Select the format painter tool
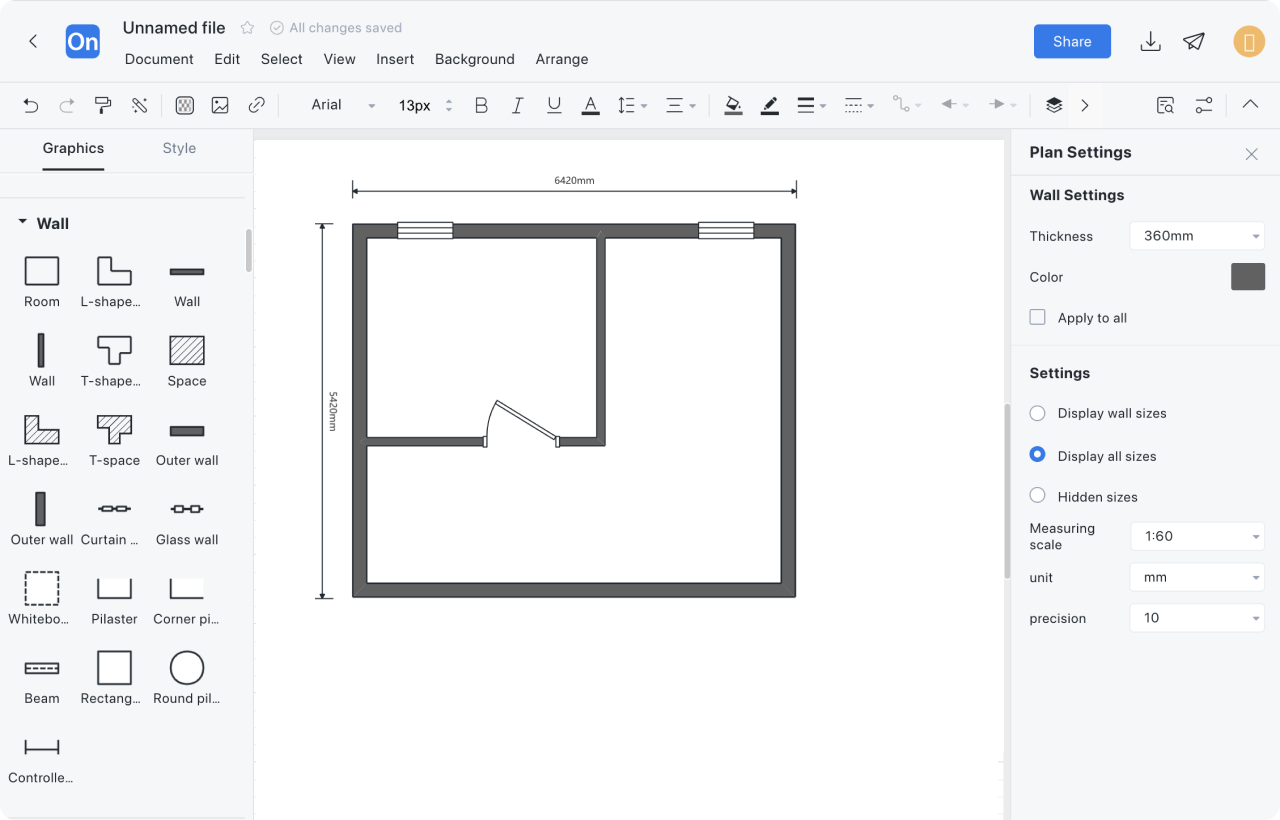This screenshot has height=820, width=1280. (103, 105)
